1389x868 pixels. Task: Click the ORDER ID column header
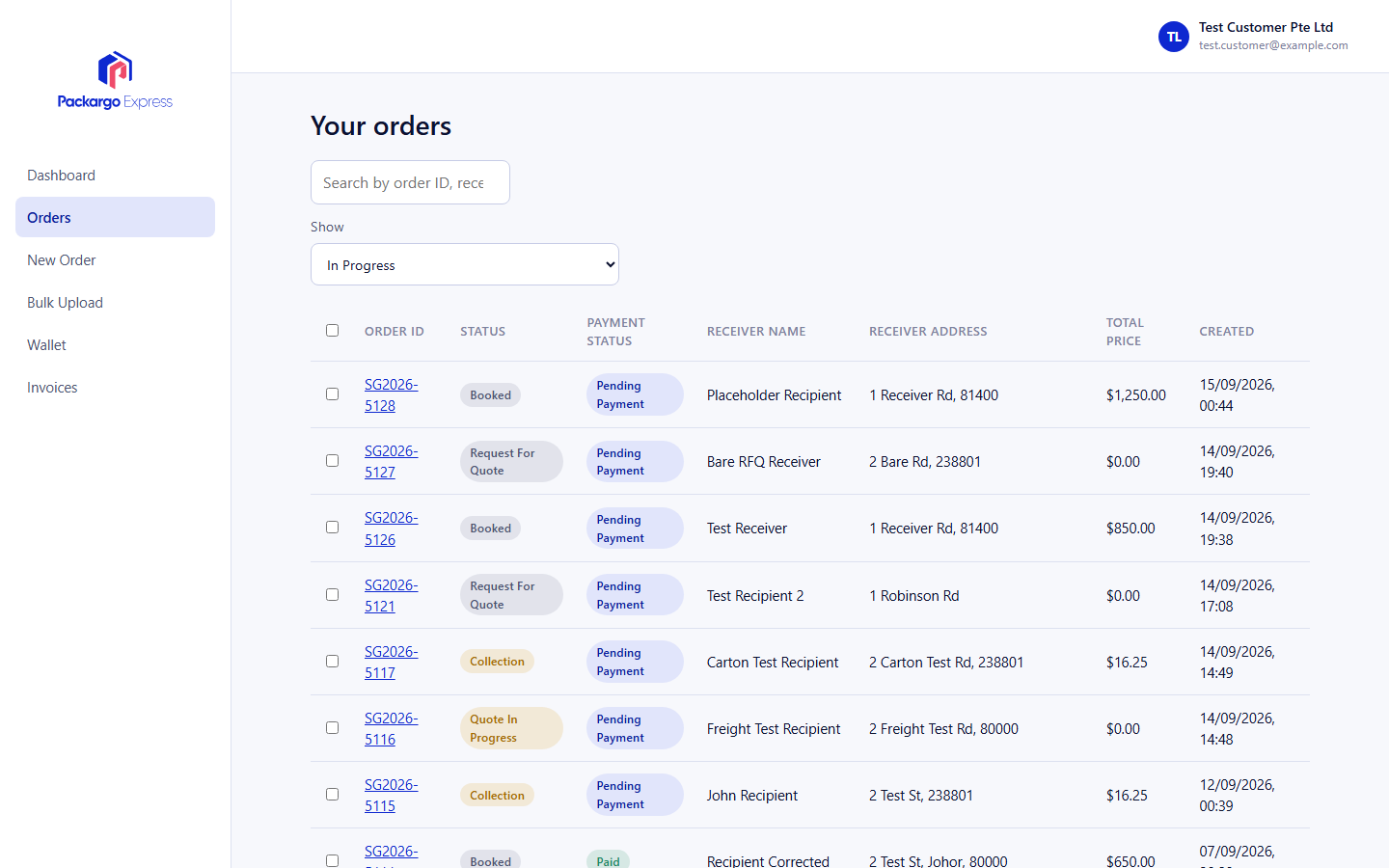point(395,331)
